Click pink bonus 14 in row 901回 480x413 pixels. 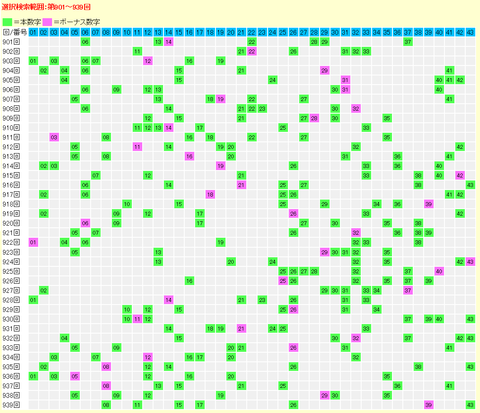169,42
